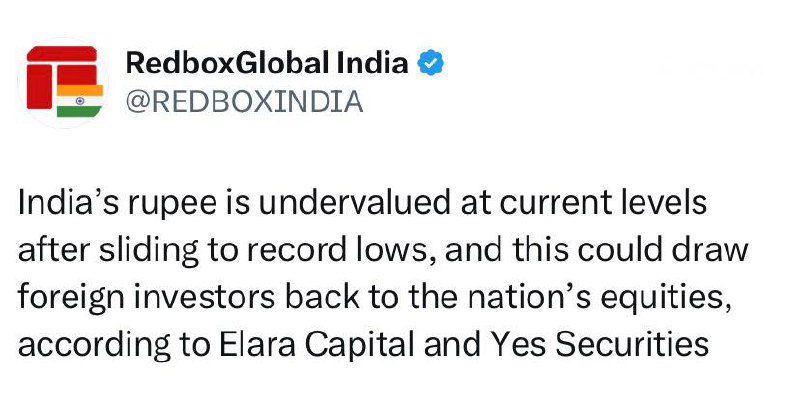Visit the @REDBOXINDIA handle
800x405 pixels.
tap(244, 102)
